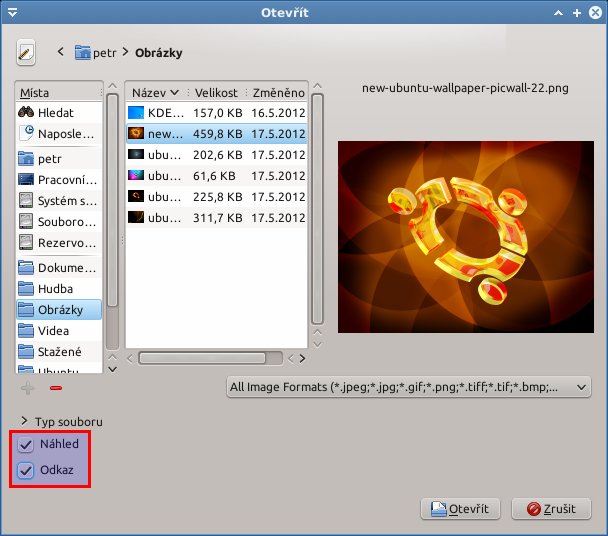Open the Videa folder place
This screenshot has width=608, height=536.
[59, 330]
